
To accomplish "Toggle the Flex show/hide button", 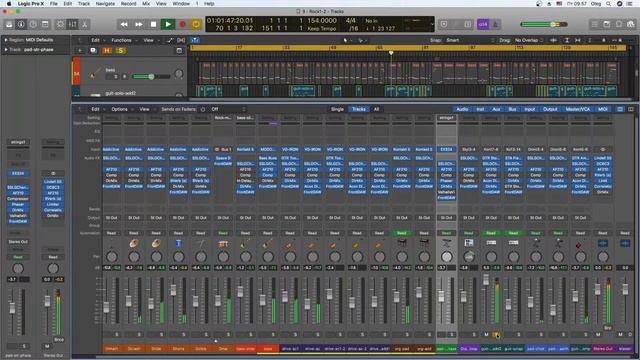I will coord(181,40).
